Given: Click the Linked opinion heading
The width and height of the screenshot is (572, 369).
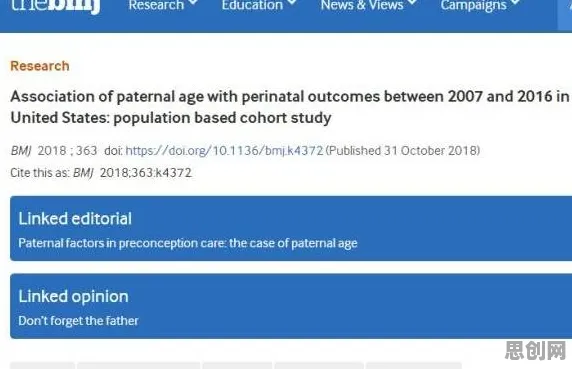Looking at the screenshot, I should (73, 296).
